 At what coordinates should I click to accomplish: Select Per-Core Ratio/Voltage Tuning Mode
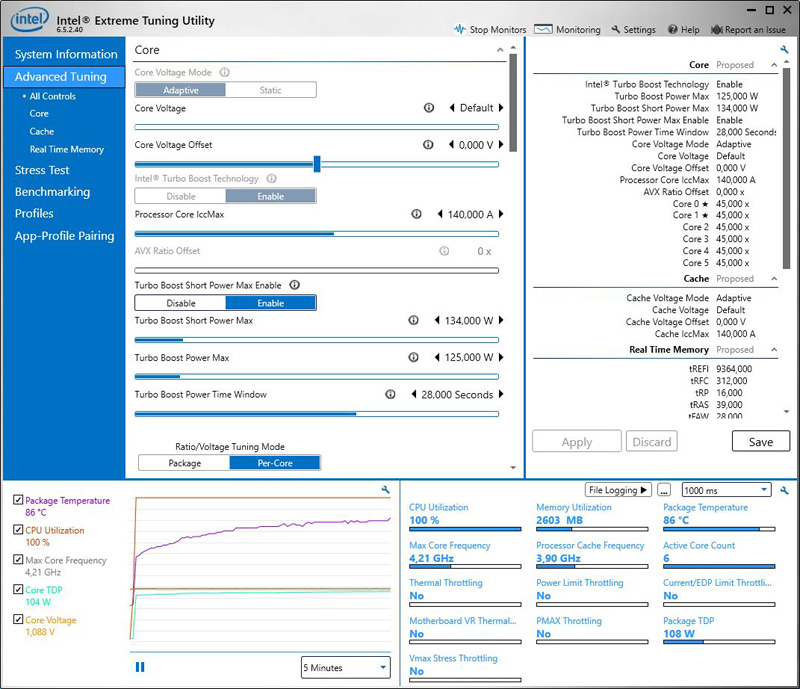[274, 463]
